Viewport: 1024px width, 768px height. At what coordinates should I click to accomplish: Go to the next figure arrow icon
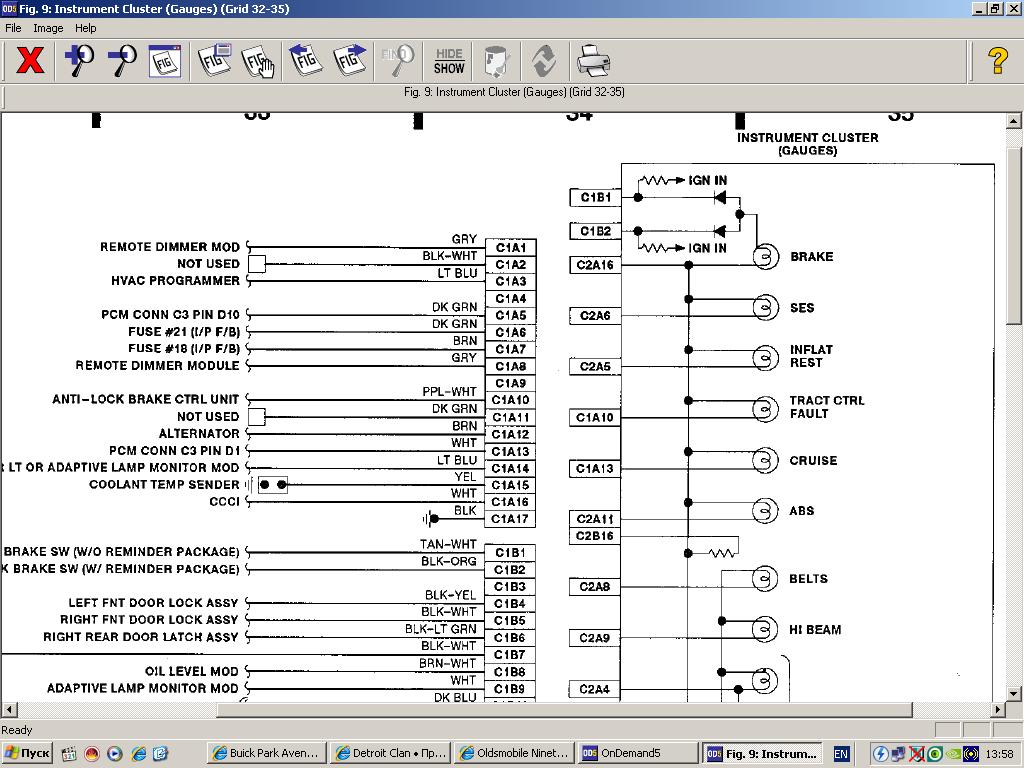click(x=349, y=61)
